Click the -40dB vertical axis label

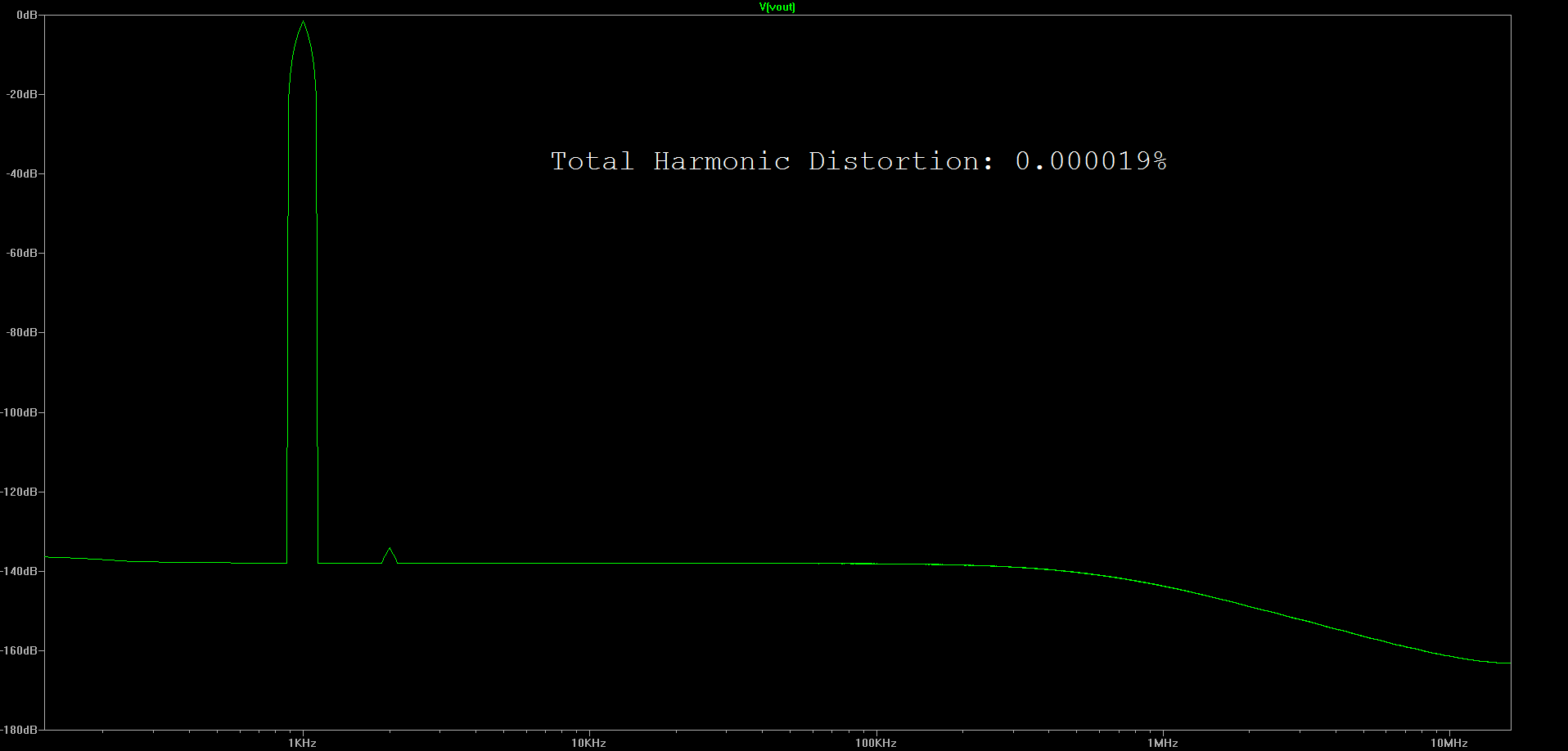tap(22, 173)
